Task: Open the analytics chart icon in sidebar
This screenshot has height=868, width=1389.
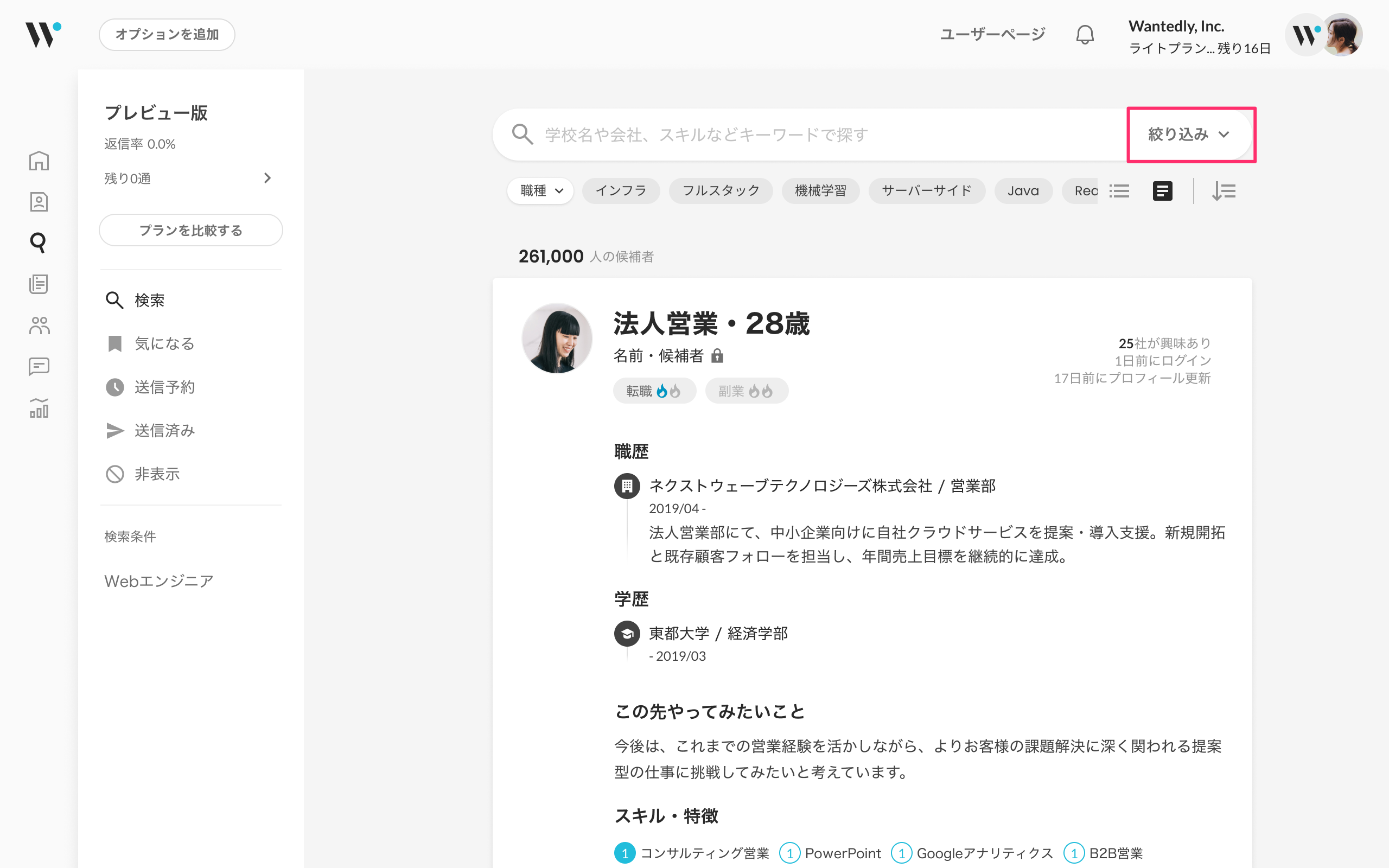Action: pos(39,408)
